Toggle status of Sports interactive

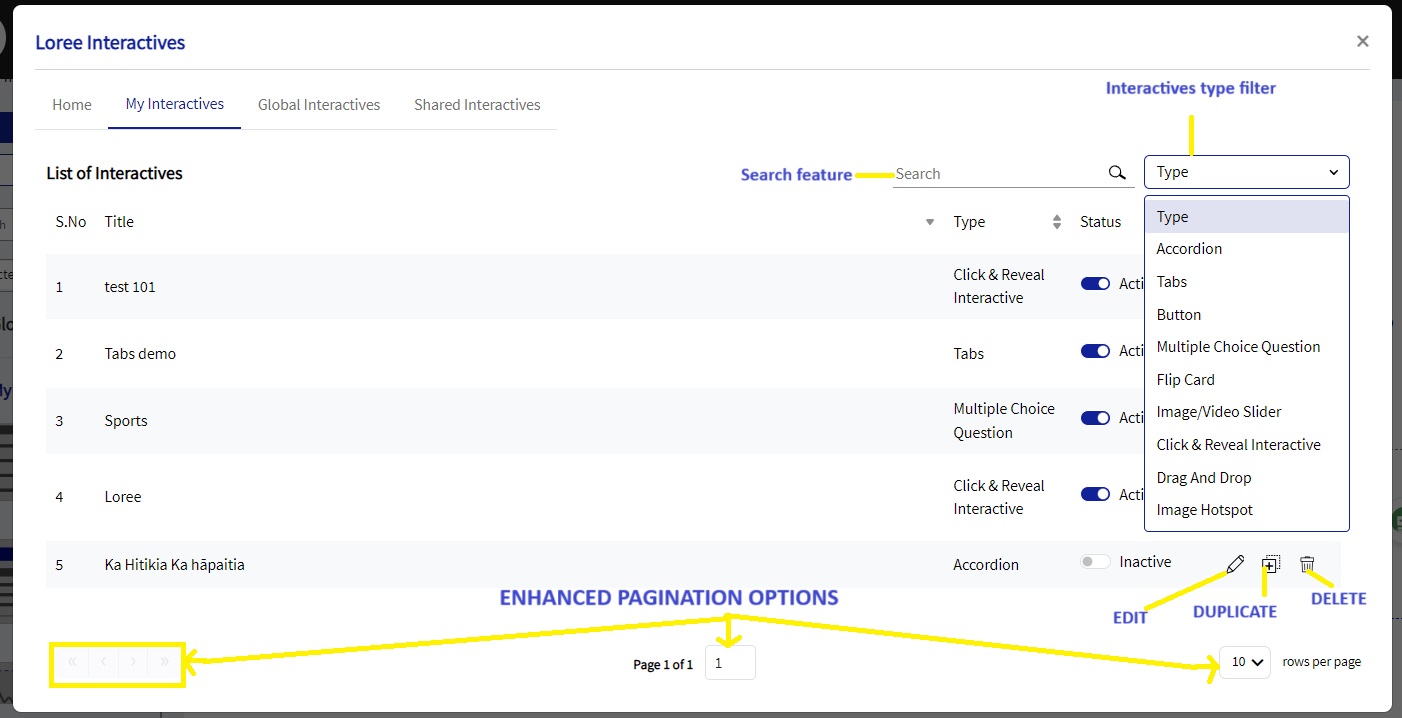(1095, 418)
